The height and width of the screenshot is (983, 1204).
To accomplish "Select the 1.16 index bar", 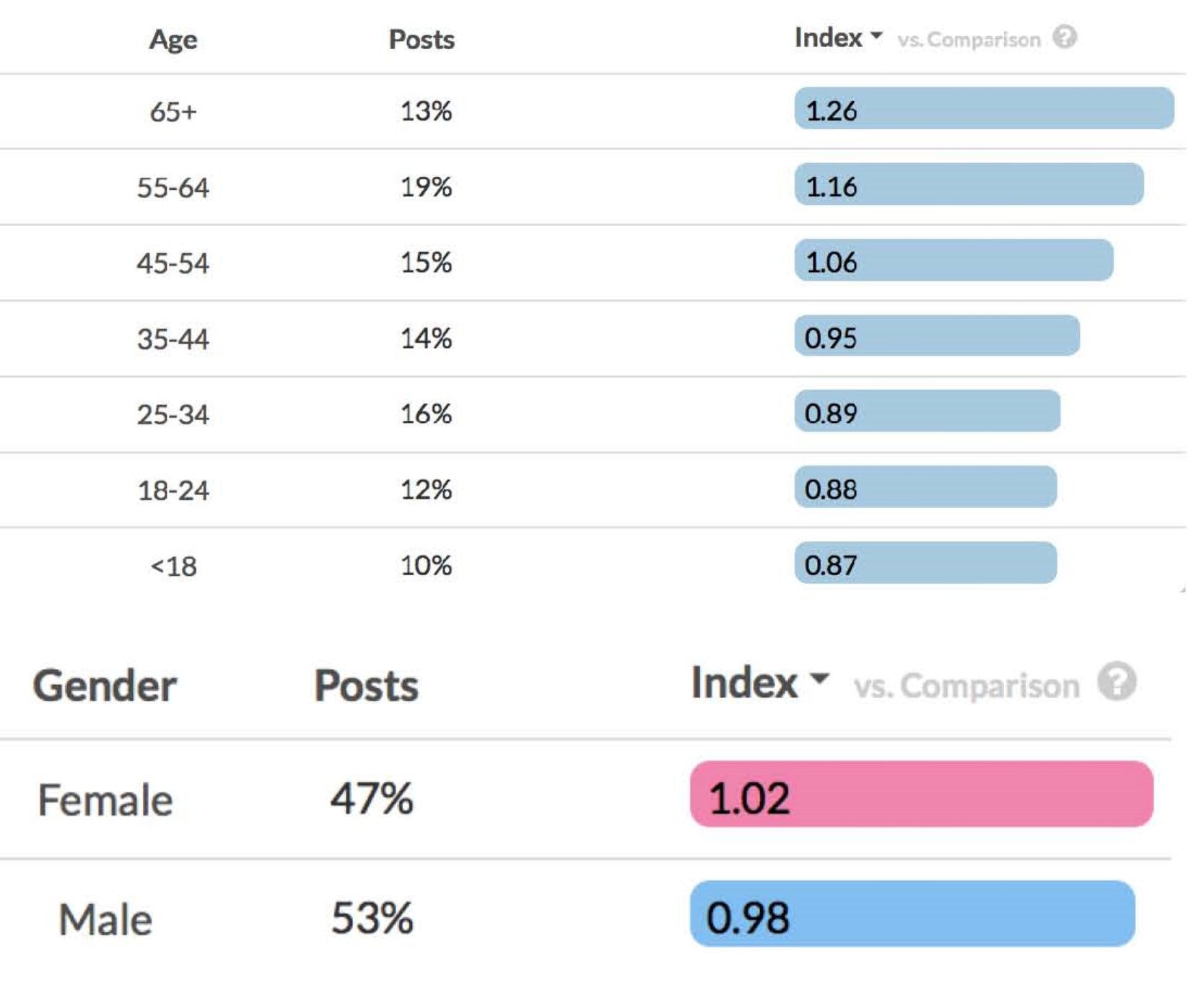I will point(968,185).
